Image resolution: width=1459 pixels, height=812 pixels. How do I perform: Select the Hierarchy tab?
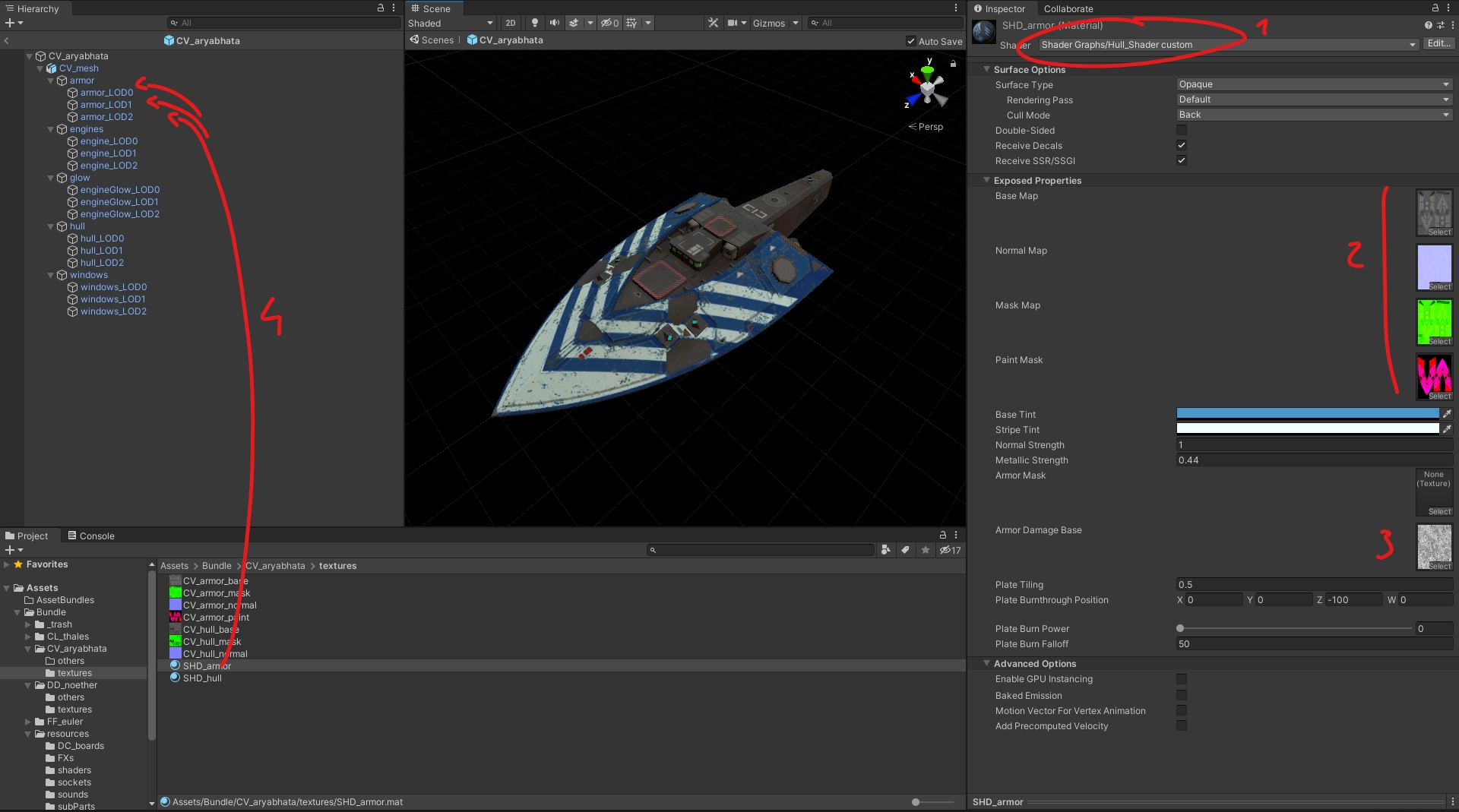tap(32, 8)
